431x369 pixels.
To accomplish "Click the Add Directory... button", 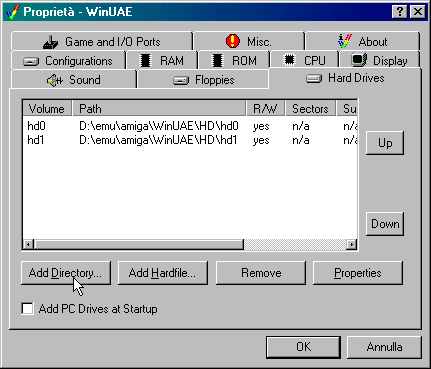I will pos(66,273).
